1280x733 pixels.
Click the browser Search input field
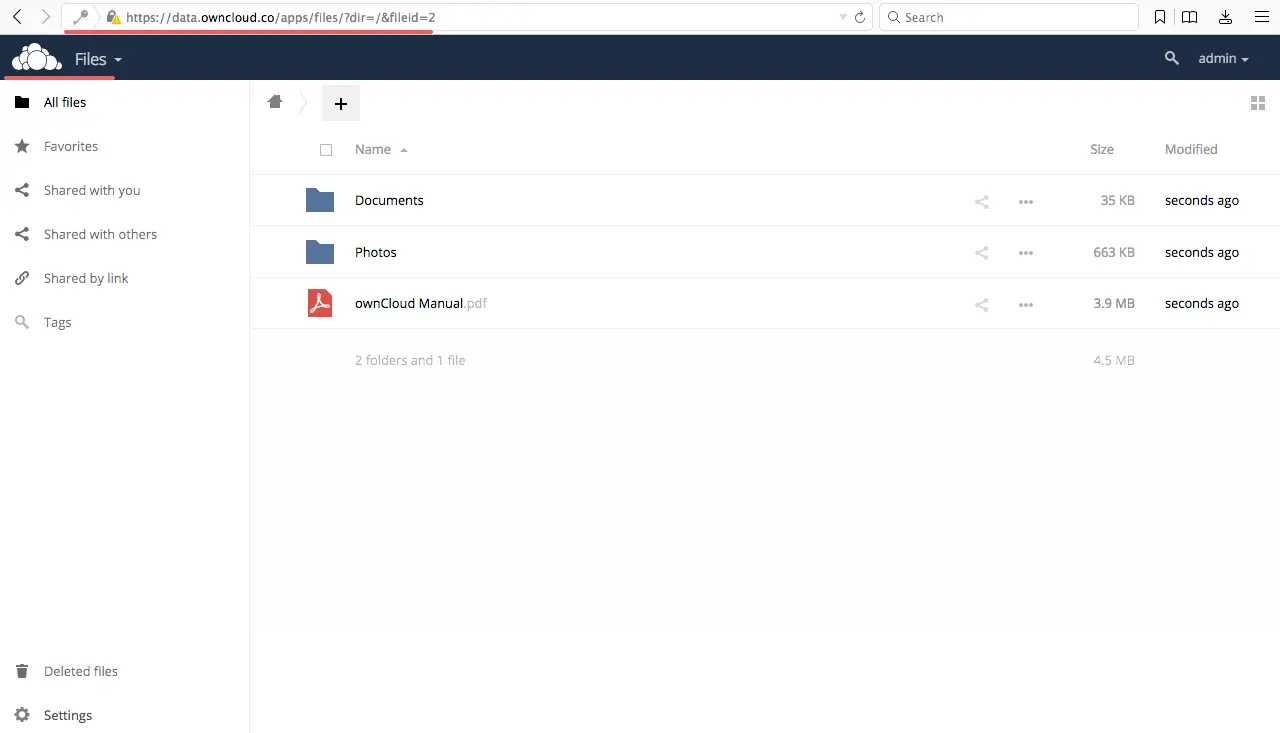click(x=1009, y=17)
